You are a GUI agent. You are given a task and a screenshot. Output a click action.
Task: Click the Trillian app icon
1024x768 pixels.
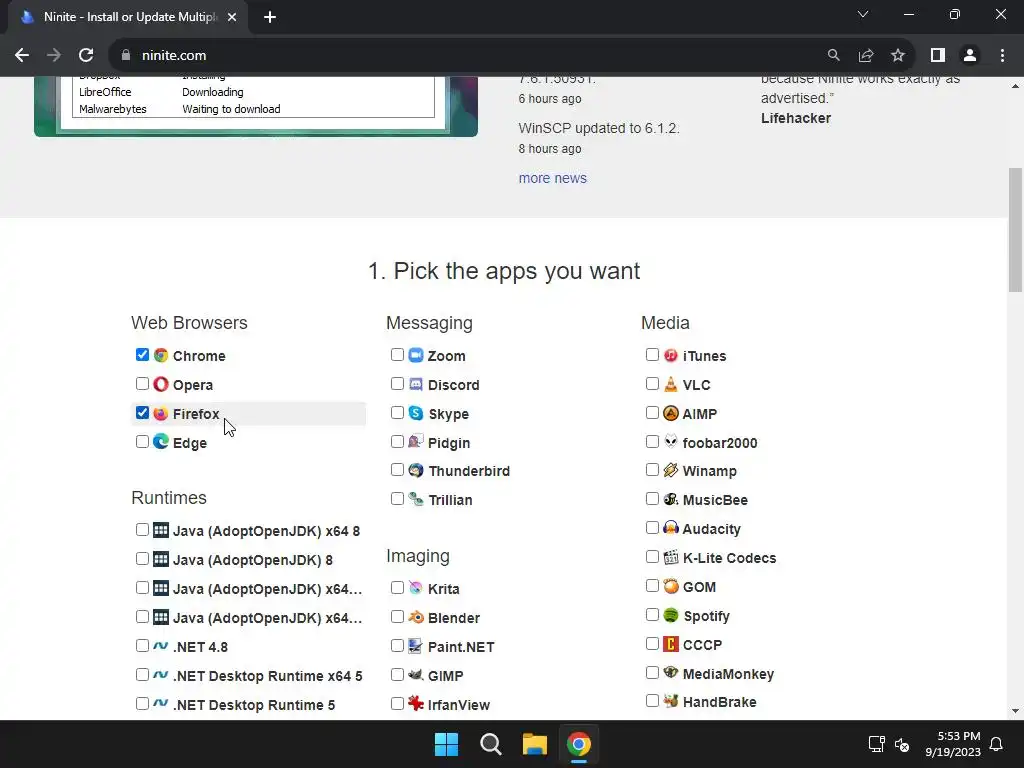click(416, 499)
